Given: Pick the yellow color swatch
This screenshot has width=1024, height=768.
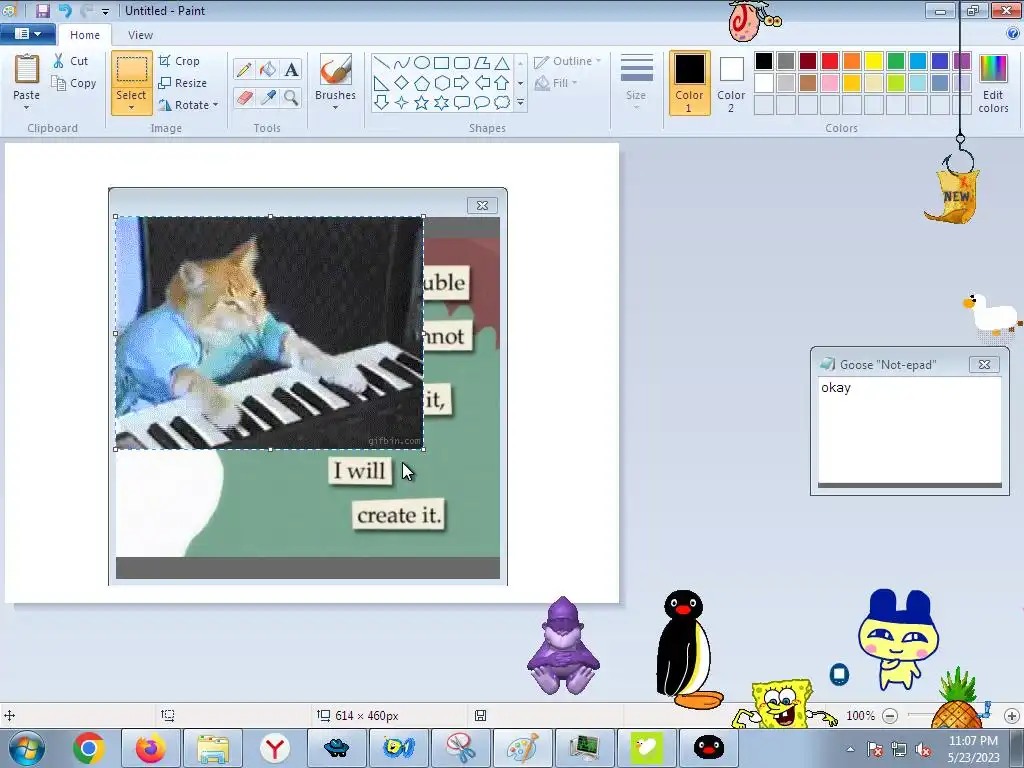Looking at the screenshot, I should (x=874, y=61).
